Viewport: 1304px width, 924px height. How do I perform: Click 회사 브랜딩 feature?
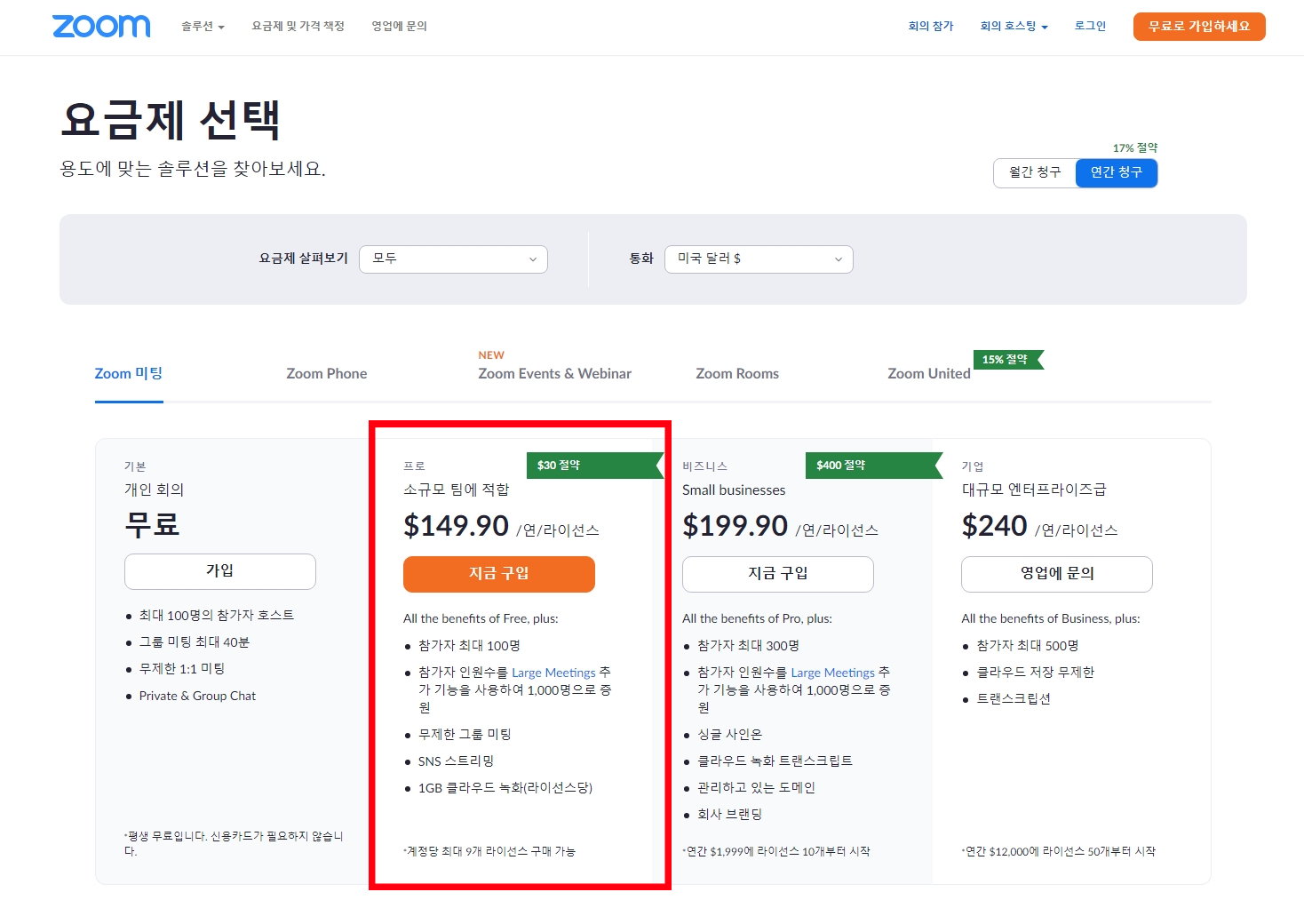(730, 815)
